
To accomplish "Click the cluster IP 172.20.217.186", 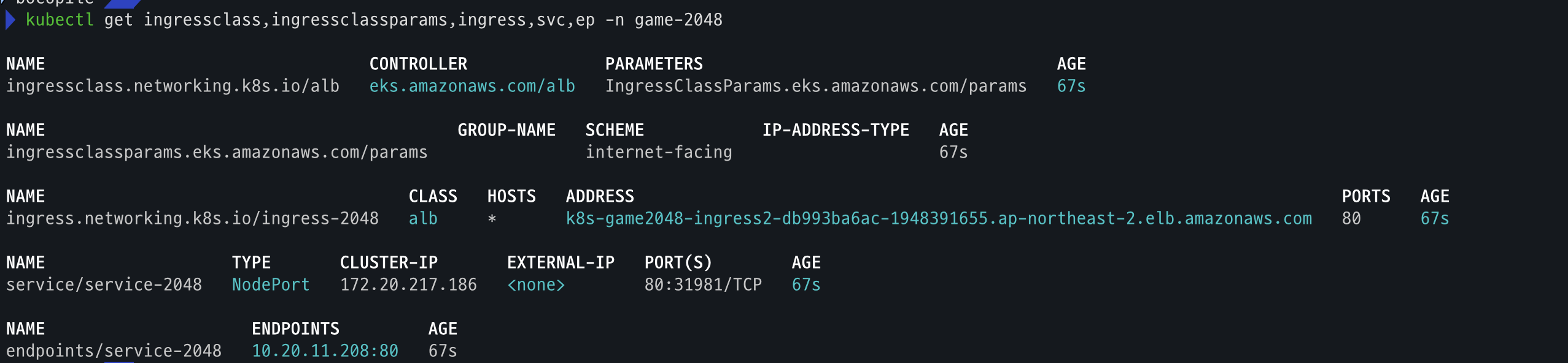I will (x=408, y=285).
